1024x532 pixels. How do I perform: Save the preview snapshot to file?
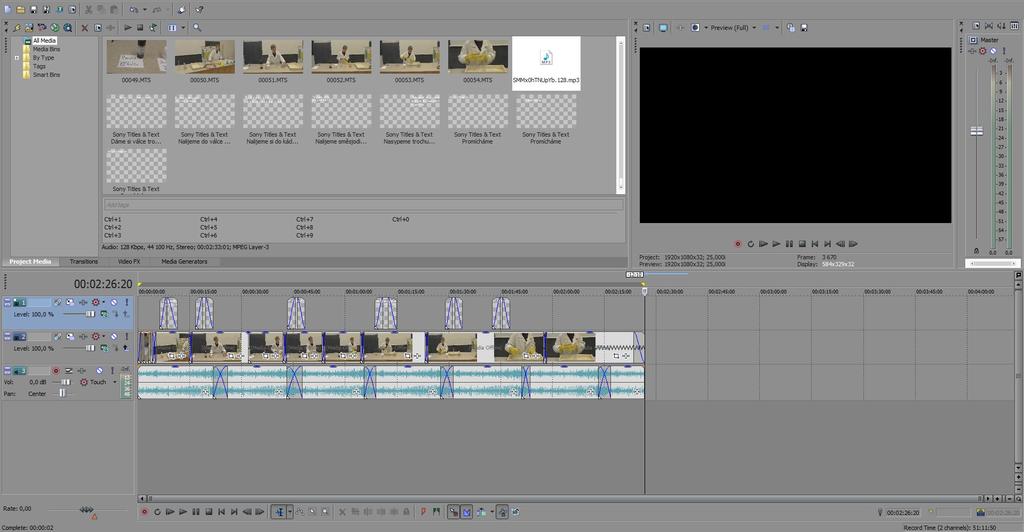804,28
